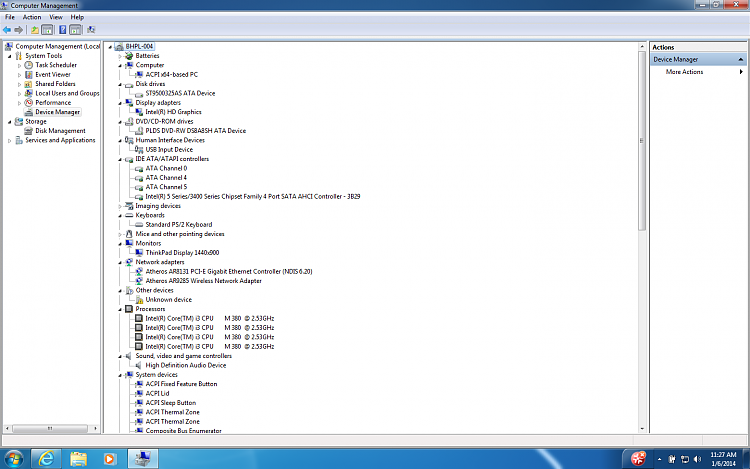The height and width of the screenshot is (469, 750).
Task: Open Task Scheduler in System Tools
Action: (x=55, y=65)
